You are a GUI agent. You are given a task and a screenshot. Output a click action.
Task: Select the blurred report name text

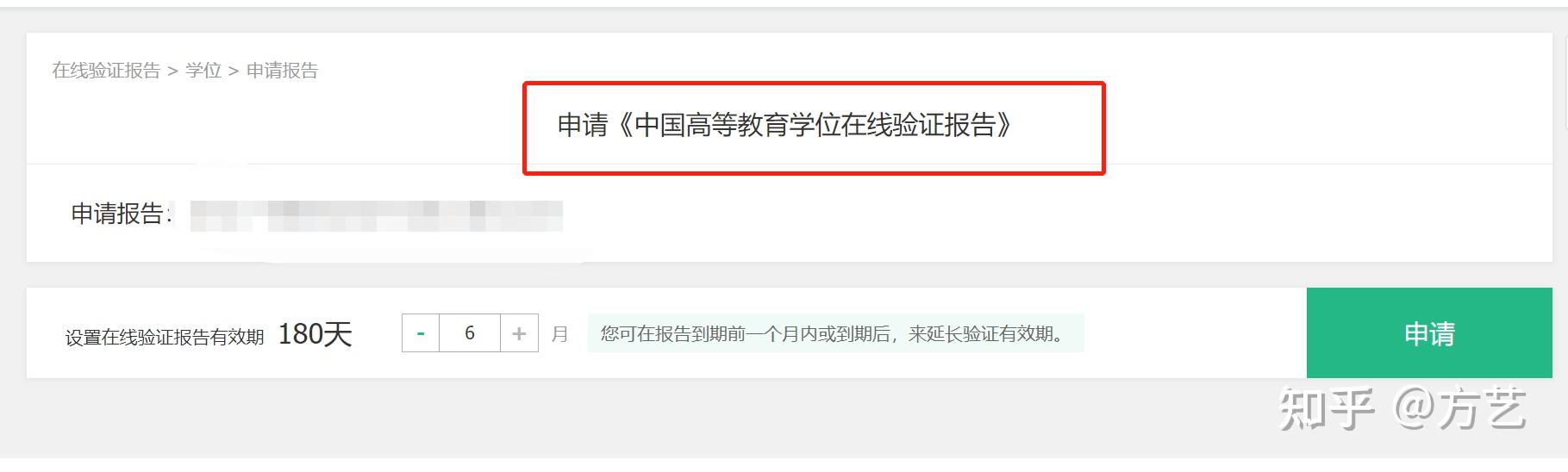(x=377, y=215)
